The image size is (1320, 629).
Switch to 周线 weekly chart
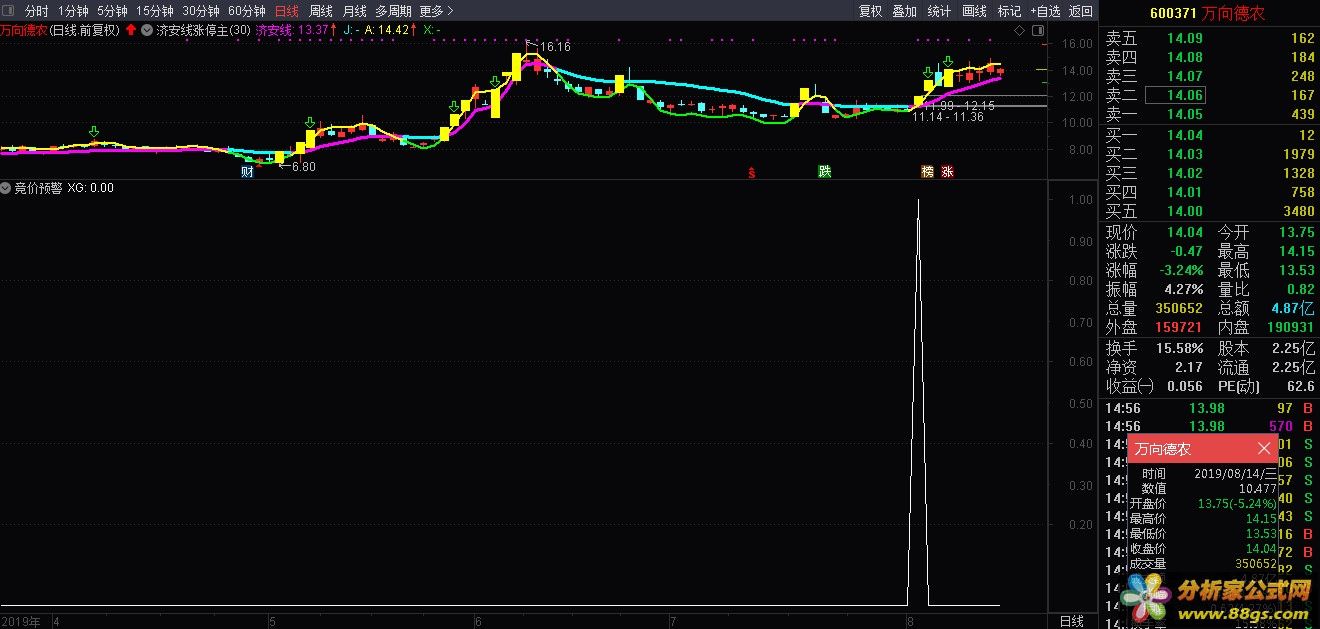tap(320, 11)
